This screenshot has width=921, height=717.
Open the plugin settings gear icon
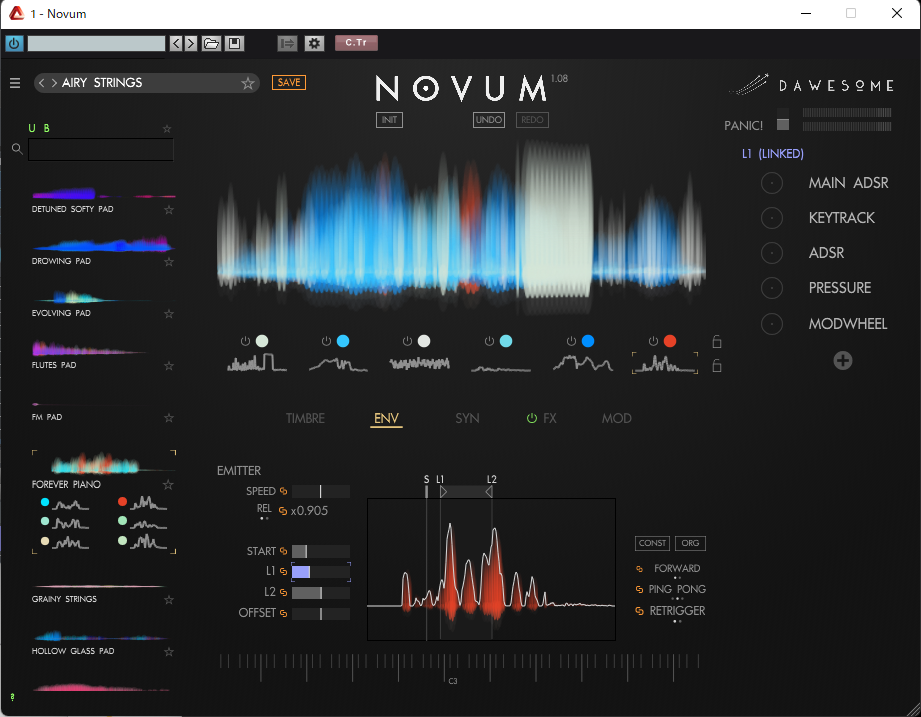[314, 43]
